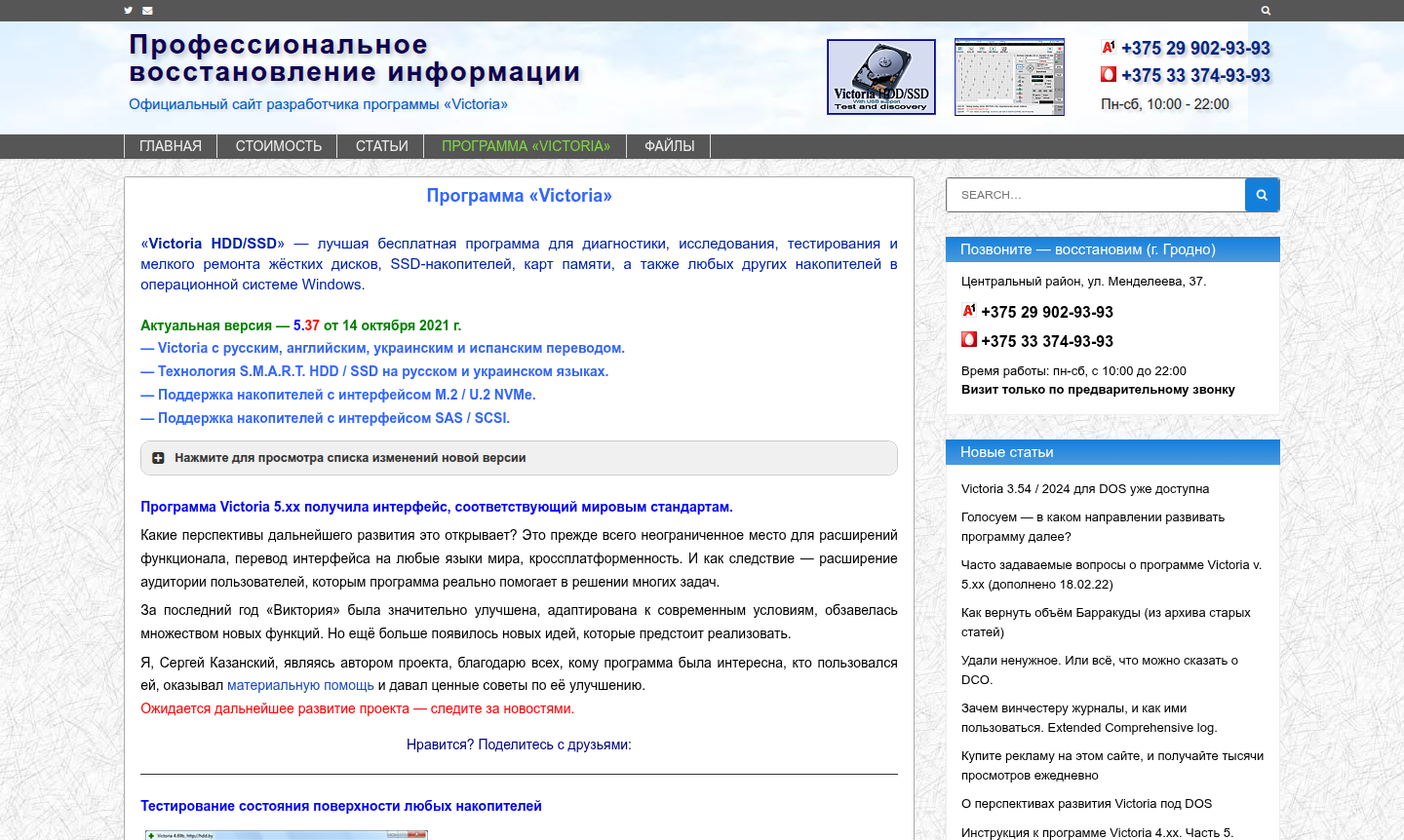This screenshot has width=1404, height=840.
Task: Click the envelope email icon
Action: tap(147, 11)
